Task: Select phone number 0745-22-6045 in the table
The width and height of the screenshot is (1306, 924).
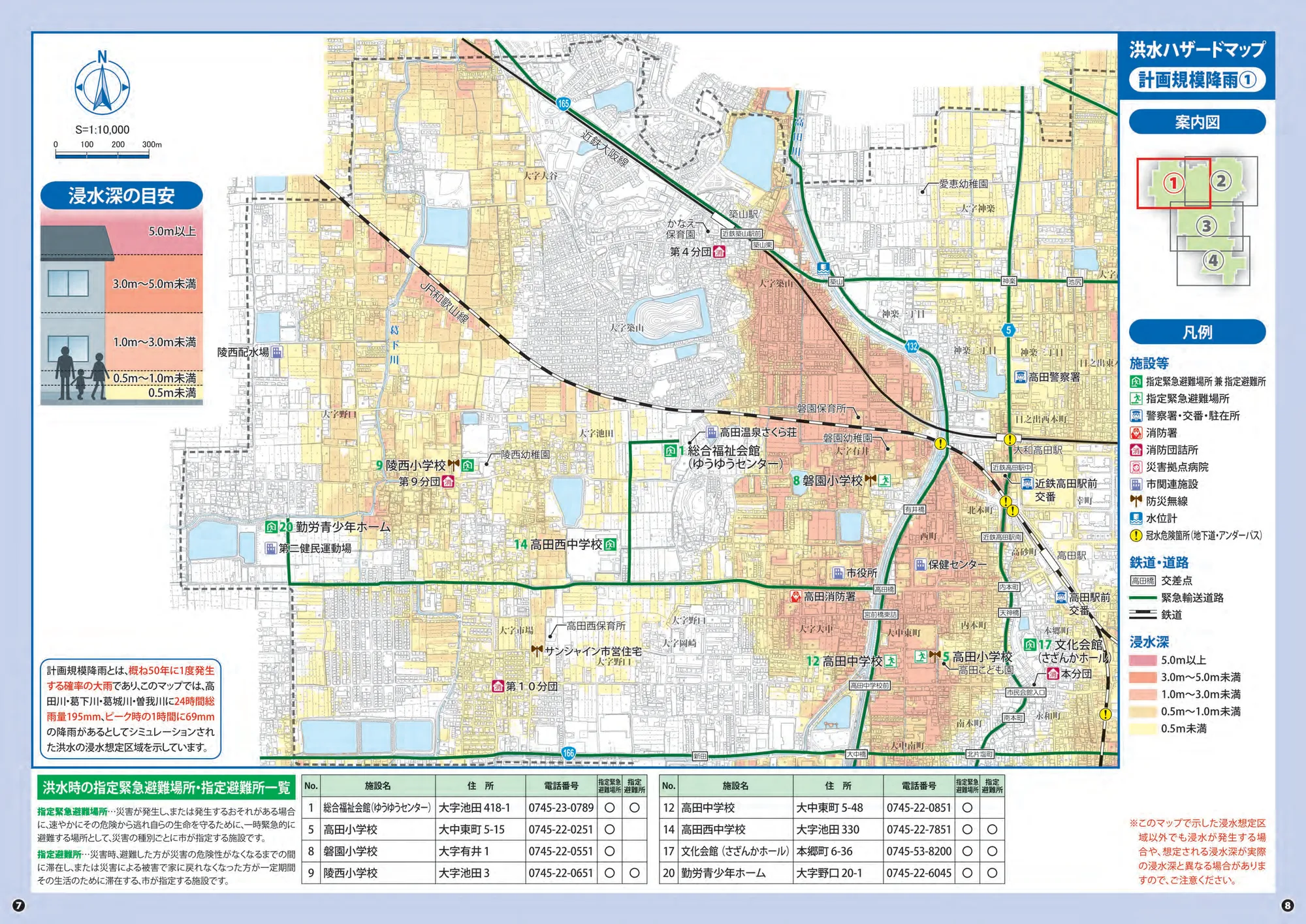Action: (x=919, y=873)
